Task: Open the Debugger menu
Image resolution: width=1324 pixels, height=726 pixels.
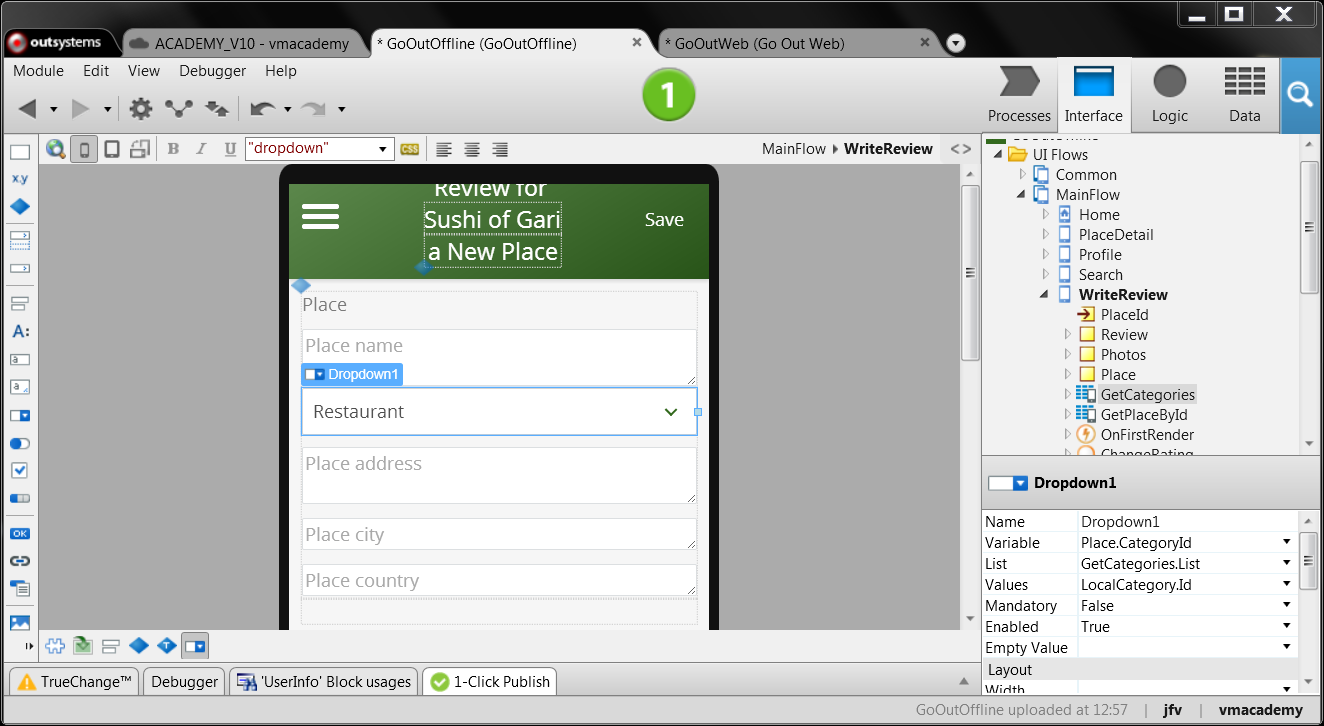Action: click(212, 71)
